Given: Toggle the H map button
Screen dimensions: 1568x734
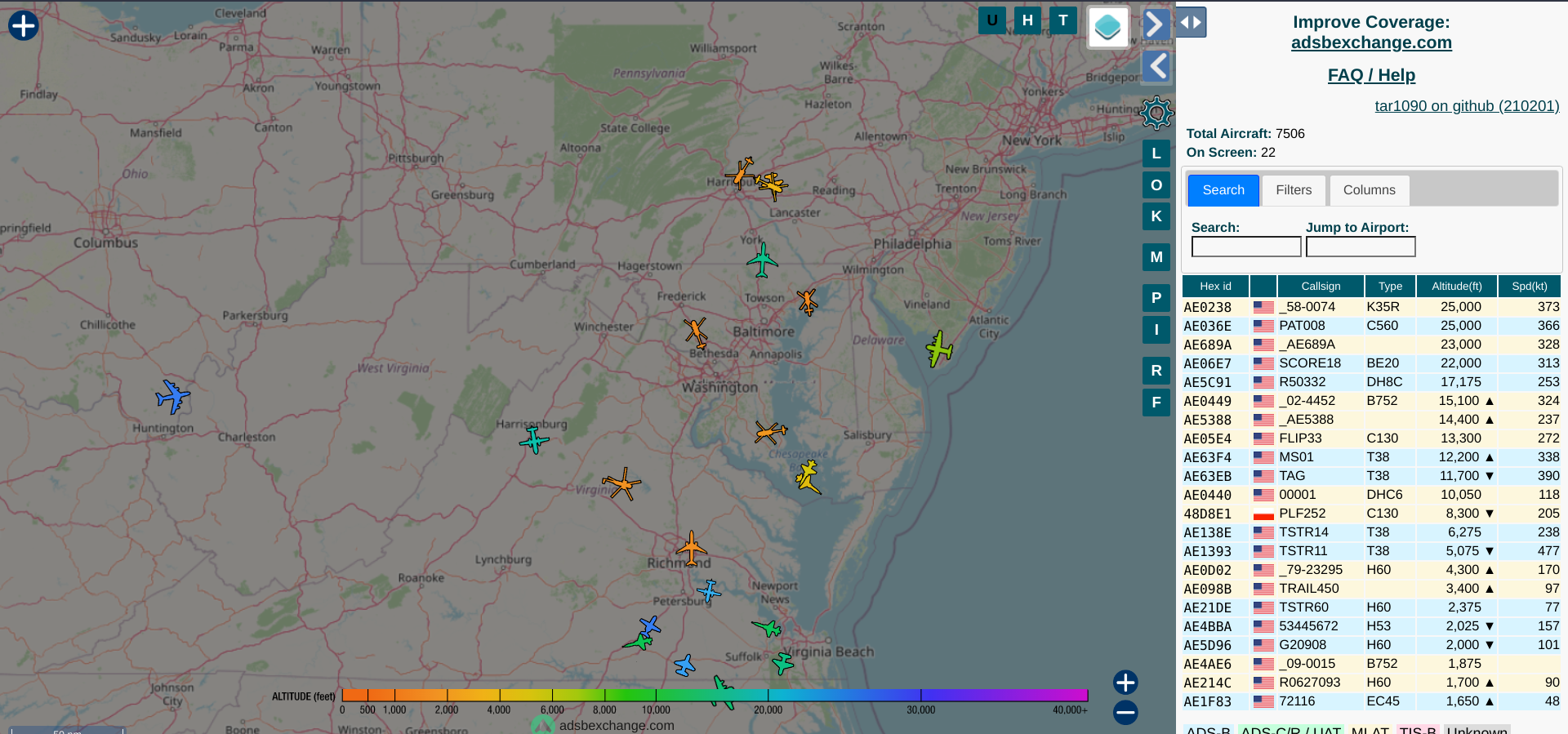Looking at the screenshot, I should point(1027,20).
